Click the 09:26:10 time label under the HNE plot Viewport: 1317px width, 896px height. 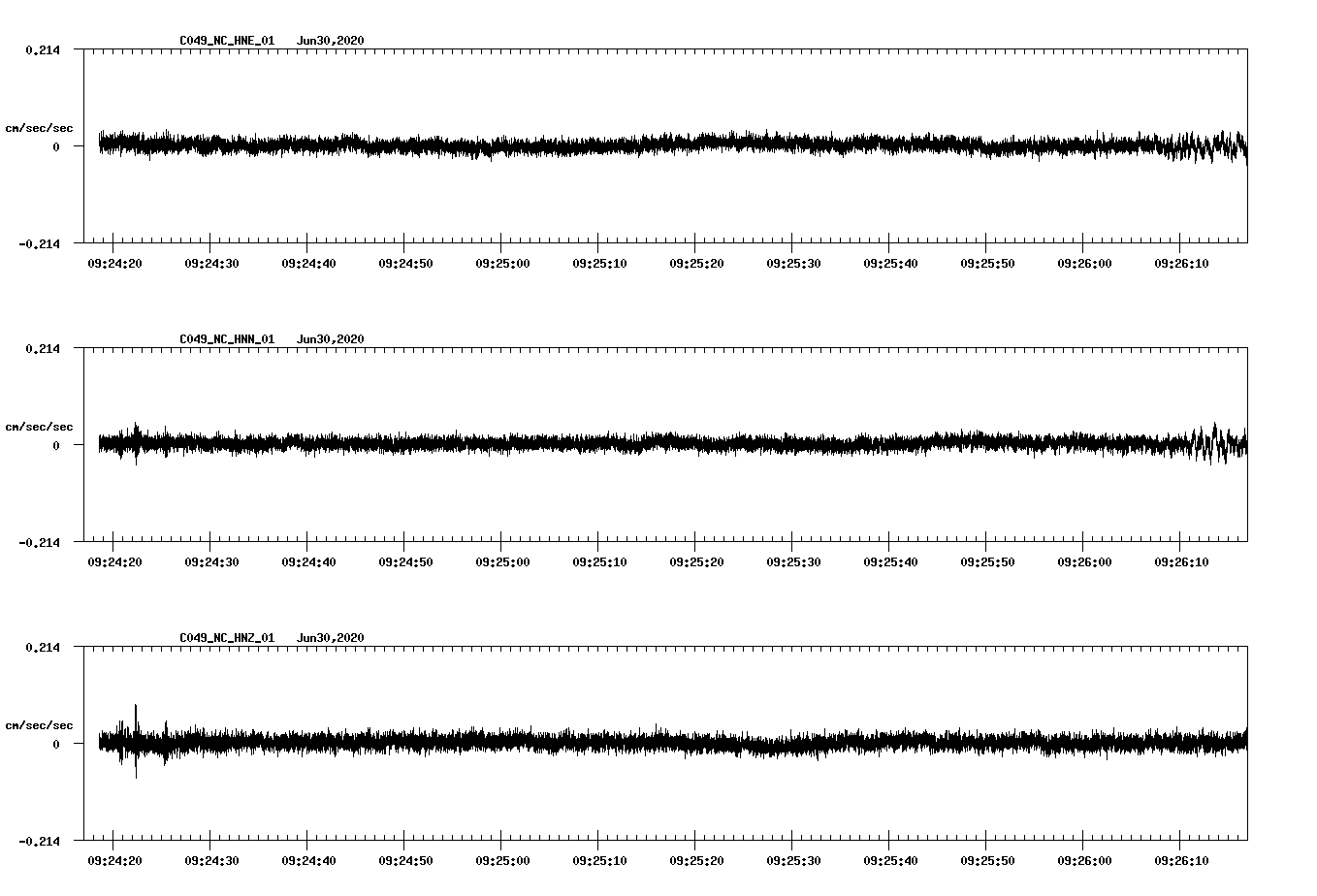point(1181,263)
